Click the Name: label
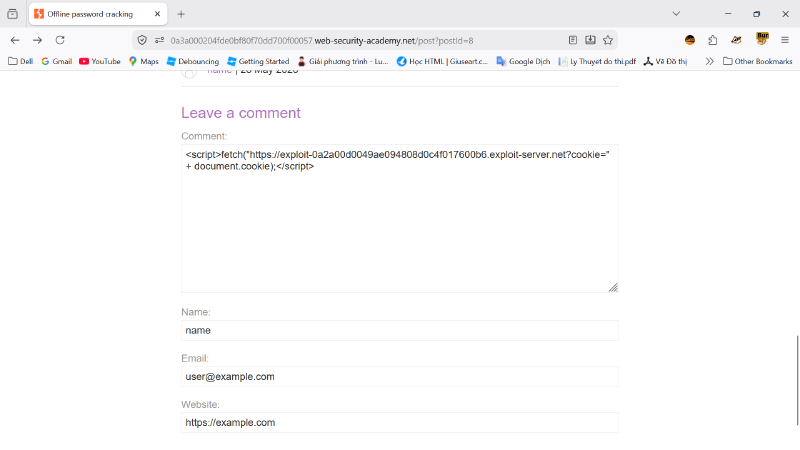 tap(195, 312)
